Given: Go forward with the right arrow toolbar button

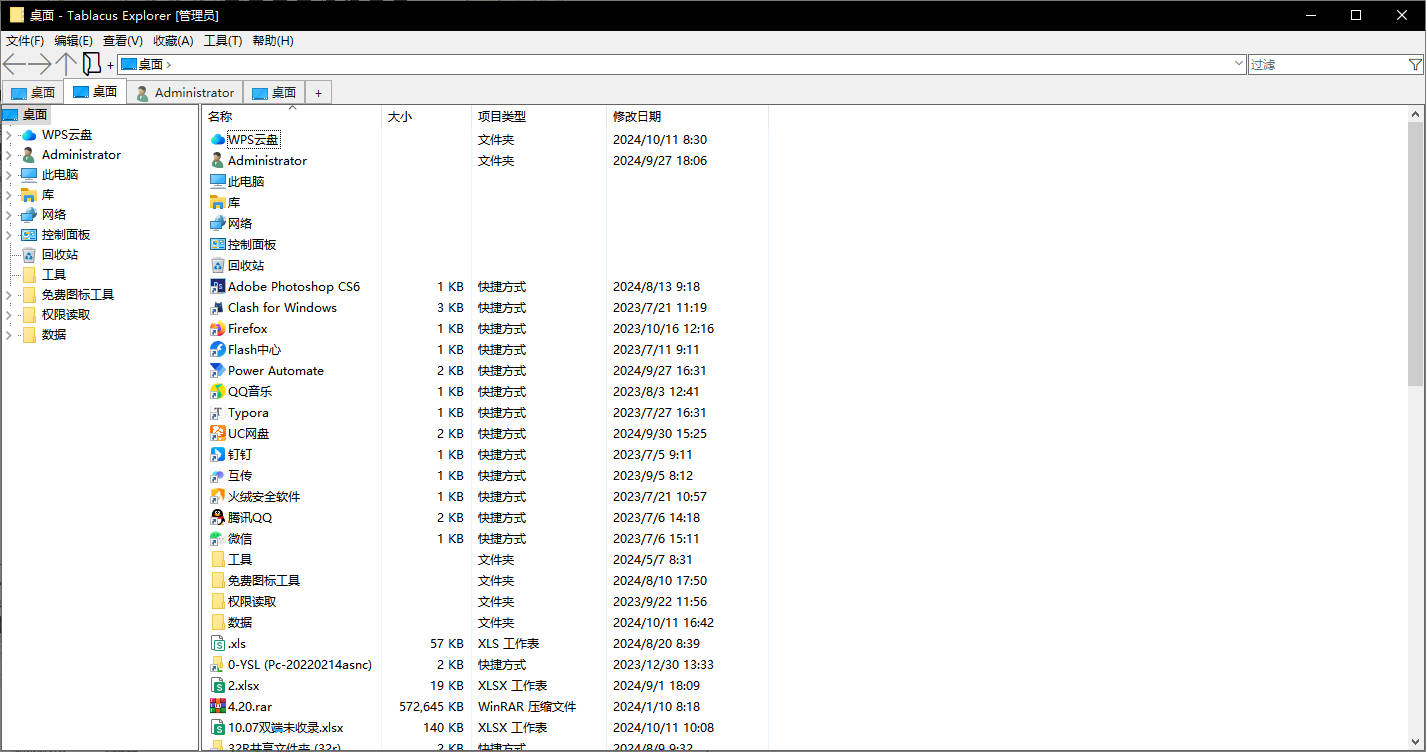Looking at the screenshot, I should tap(40, 64).
